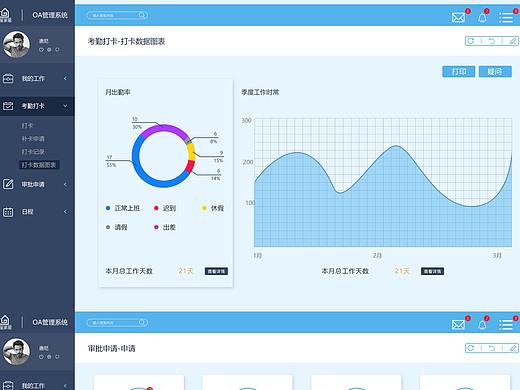Expand the 审批申请 sidebar chevron
Viewport: 520px width, 390px height.
(x=65, y=184)
